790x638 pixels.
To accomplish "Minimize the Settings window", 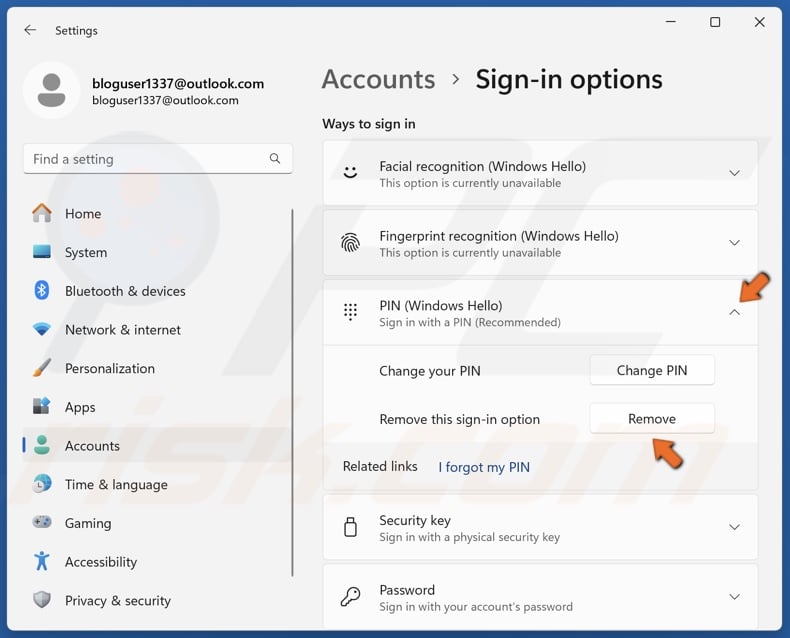I will (x=671, y=22).
